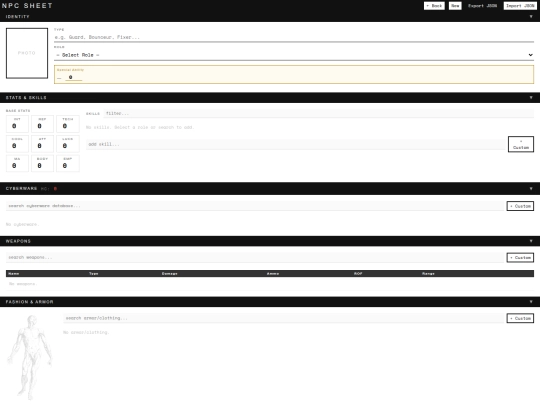Focus the search armor/clothing field
This screenshot has height=405, width=540.
pos(284,318)
